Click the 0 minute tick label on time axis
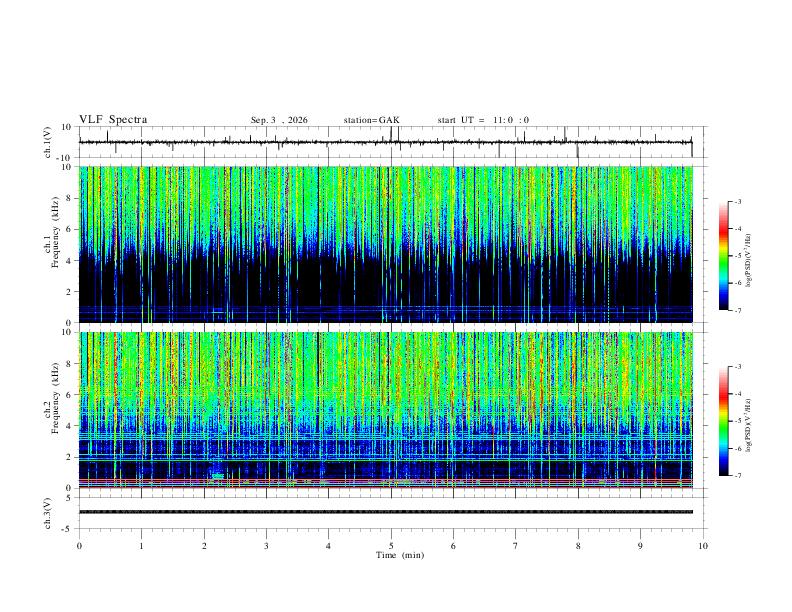 [79, 546]
